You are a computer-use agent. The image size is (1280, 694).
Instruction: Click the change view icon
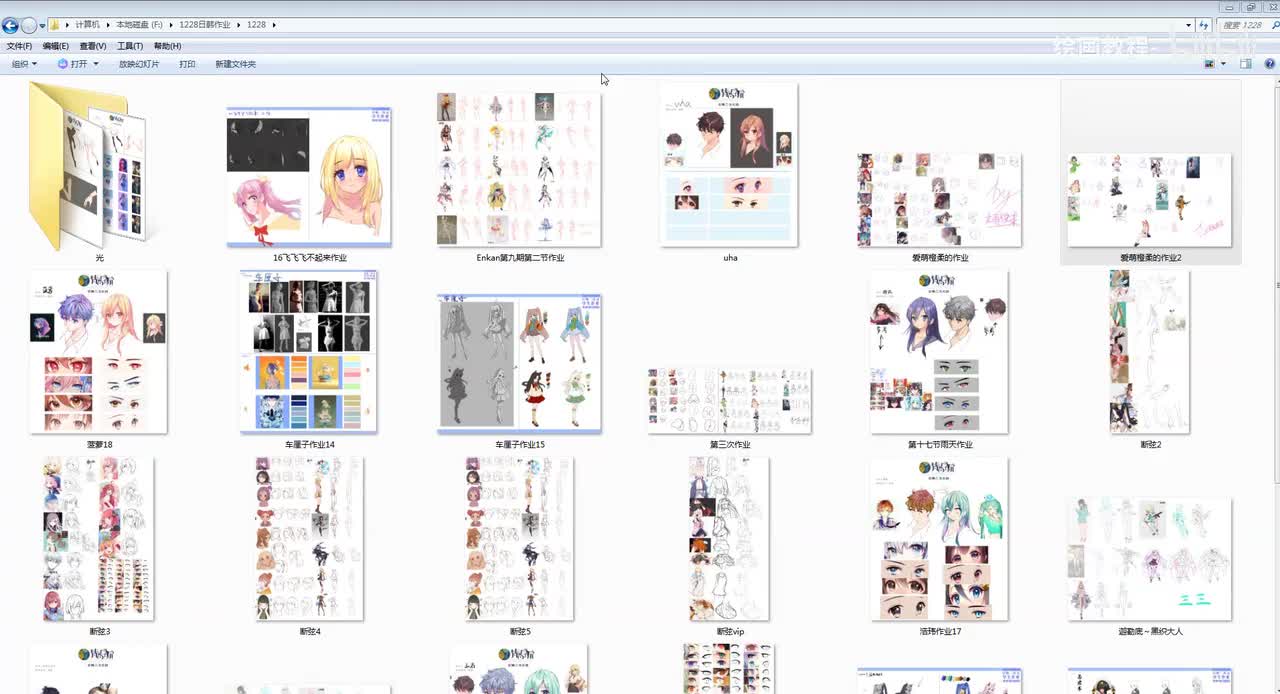coord(1210,64)
